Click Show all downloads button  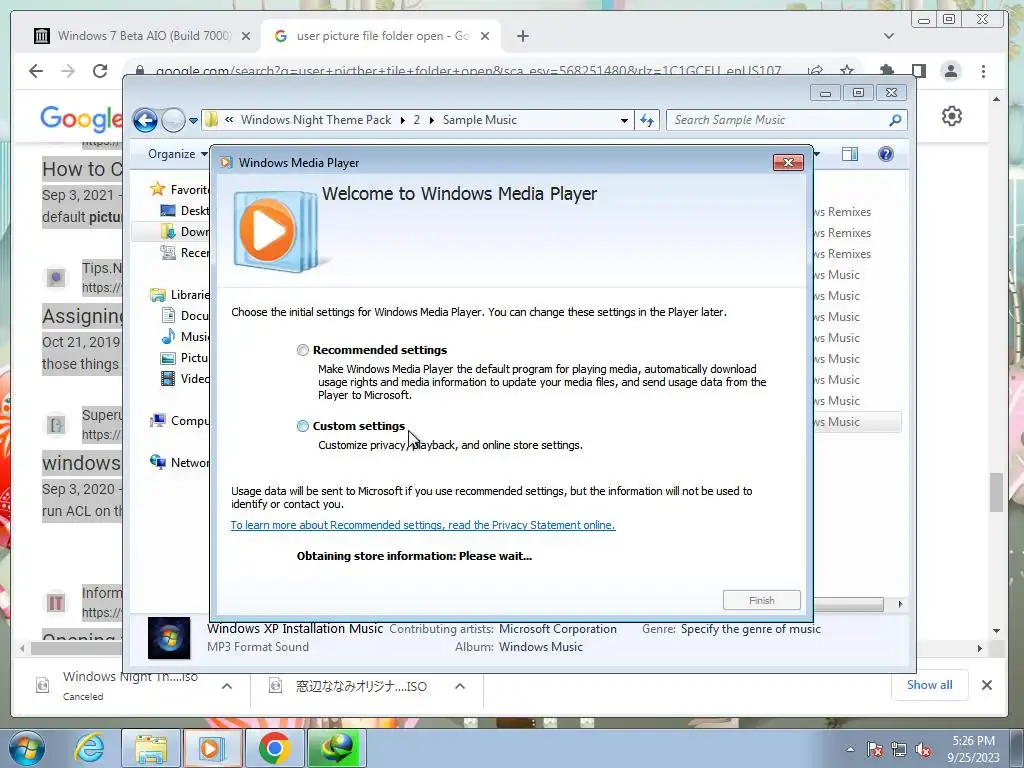[929, 684]
